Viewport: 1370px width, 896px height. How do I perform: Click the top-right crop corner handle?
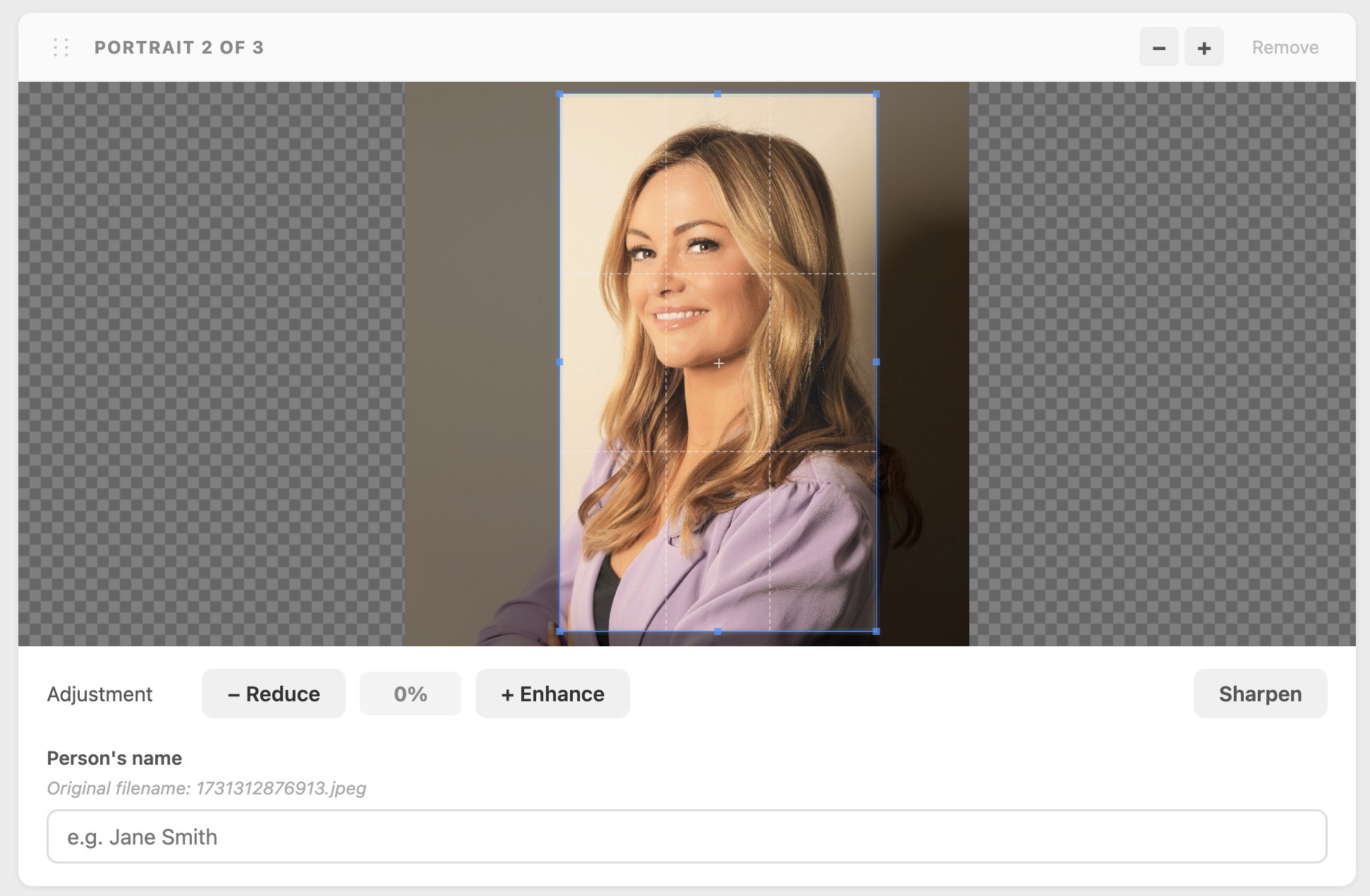[876, 94]
